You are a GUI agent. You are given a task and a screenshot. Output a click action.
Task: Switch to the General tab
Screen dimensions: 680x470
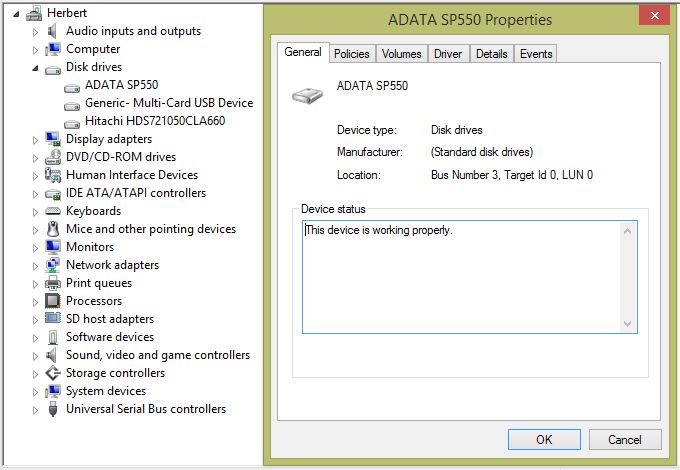pos(303,52)
